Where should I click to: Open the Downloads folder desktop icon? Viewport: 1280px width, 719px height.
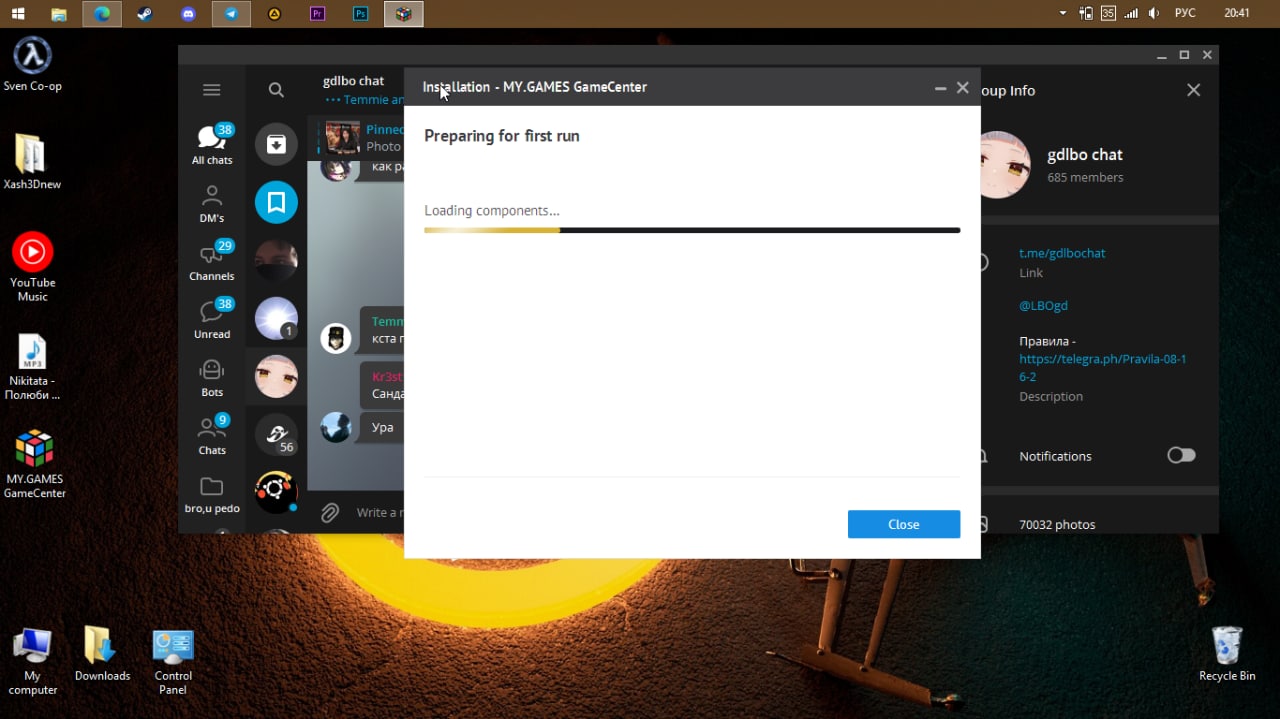[102, 655]
